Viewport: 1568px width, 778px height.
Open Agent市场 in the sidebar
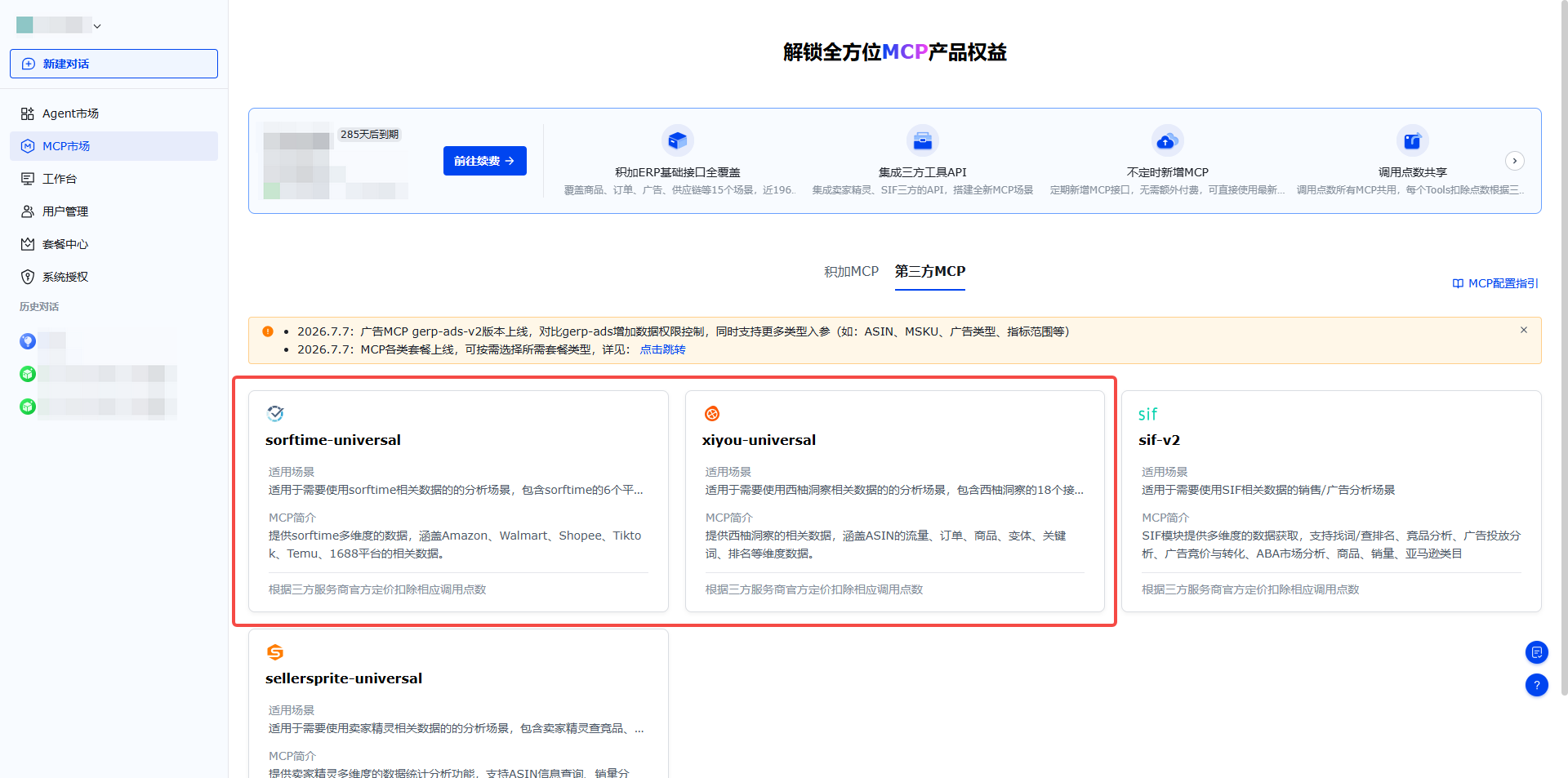pyautogui.click(x=114, y=113)
